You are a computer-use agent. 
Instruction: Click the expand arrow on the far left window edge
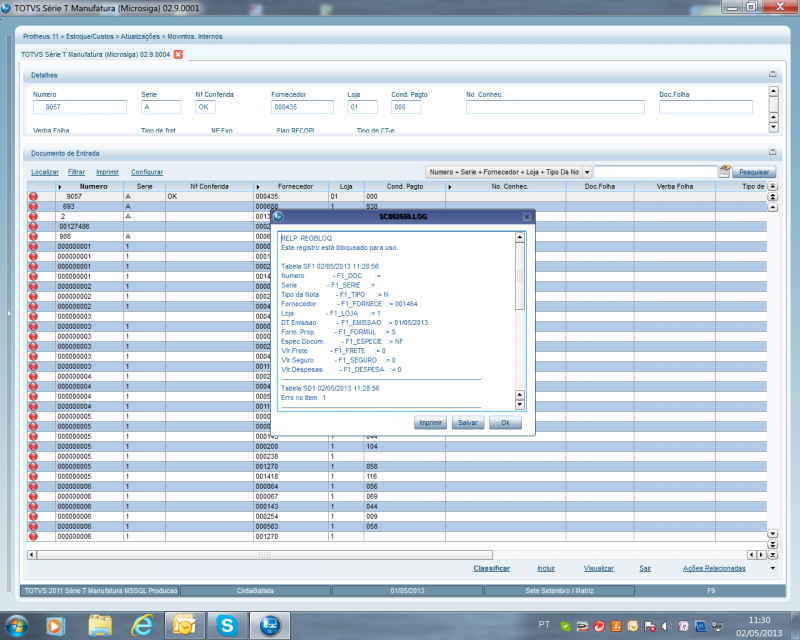click(9, 313)
